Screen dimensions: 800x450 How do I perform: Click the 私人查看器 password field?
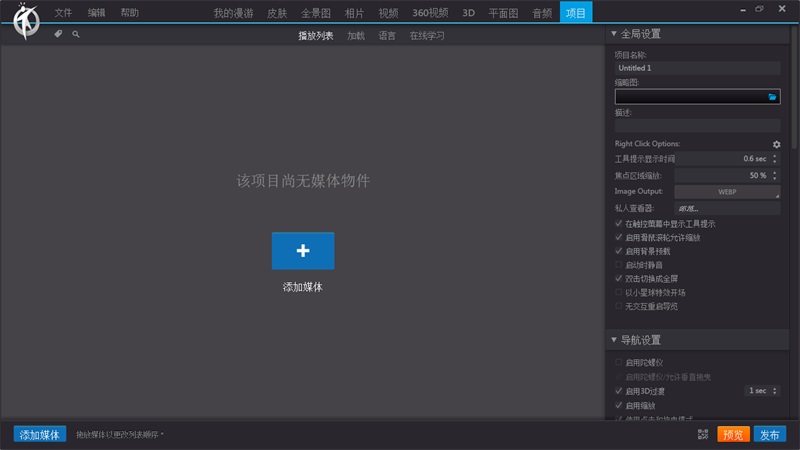[x=727, y=208]
